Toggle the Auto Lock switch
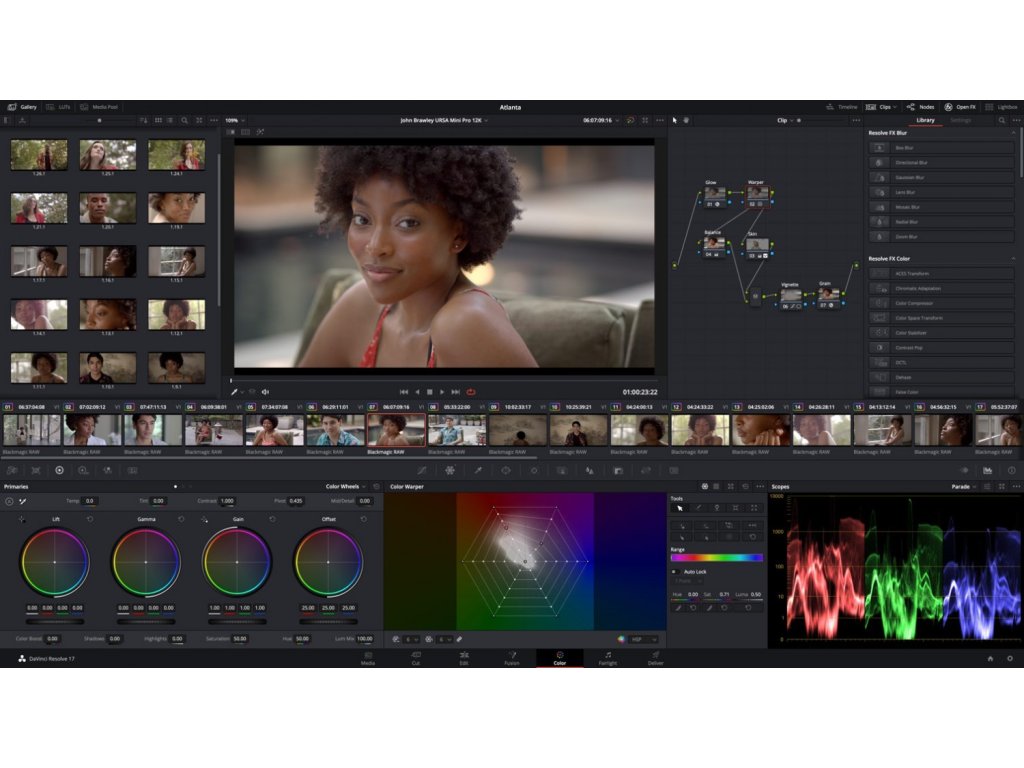 [674, 571]
